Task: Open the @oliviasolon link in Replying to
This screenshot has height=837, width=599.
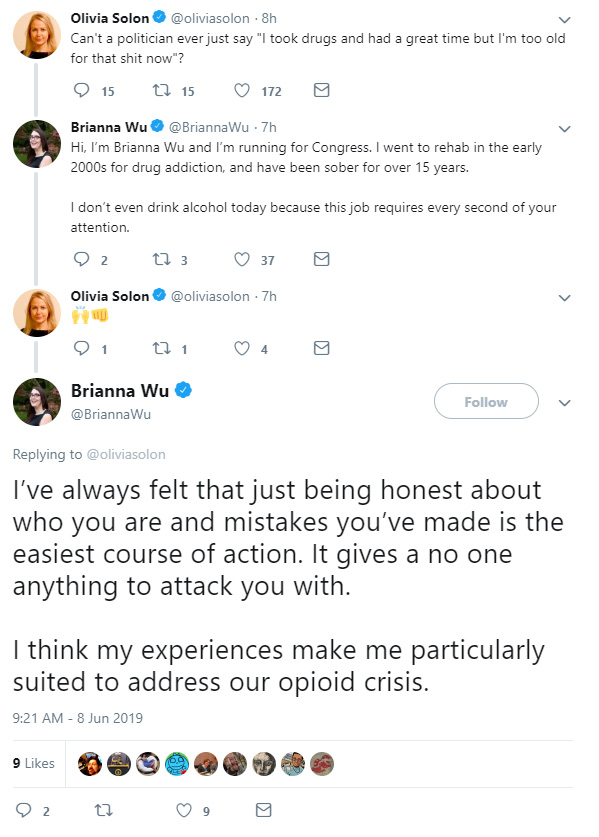Action: point(126,454)
